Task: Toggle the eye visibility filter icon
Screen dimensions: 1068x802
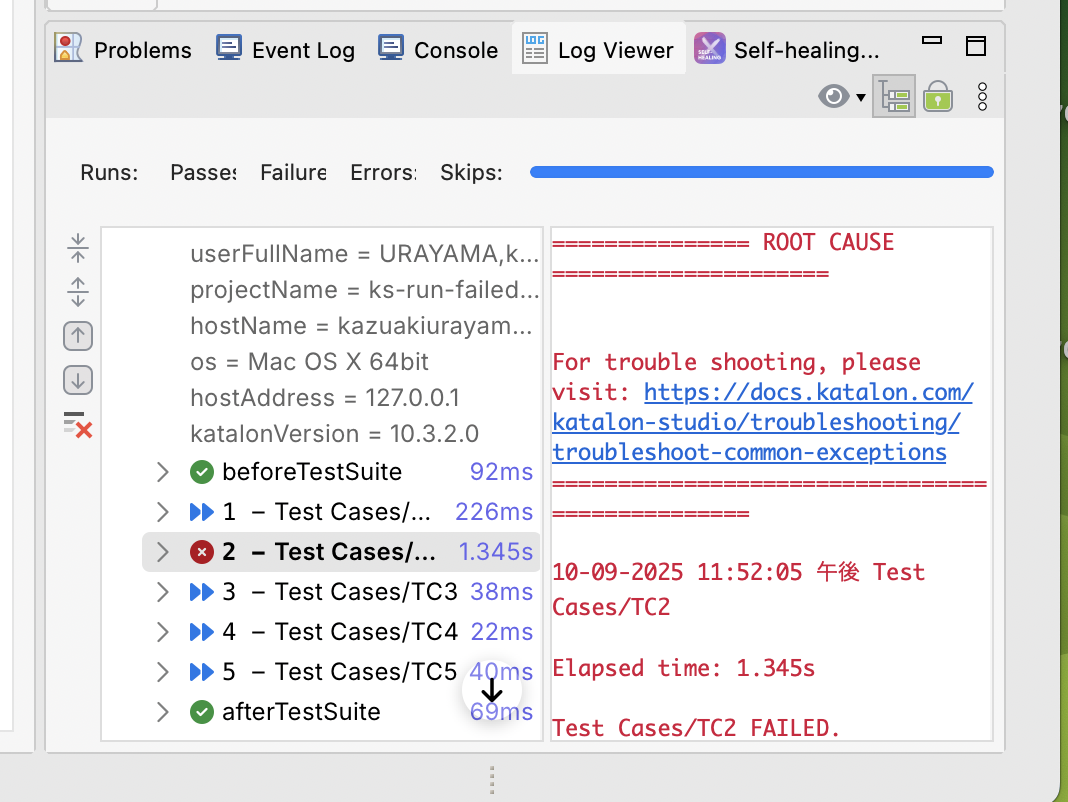Action: coord(832,97)
